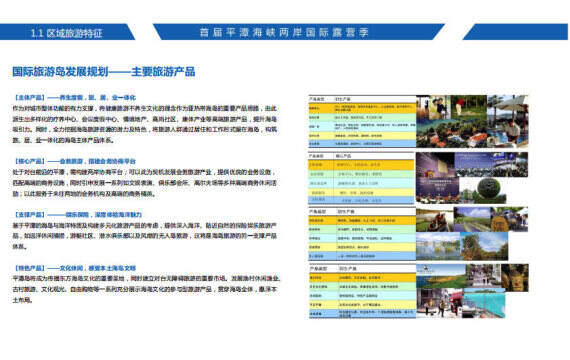The image size is (570, 360).
Task: Click the paragraph text under 【核心产品】
Action: (x=145, y=183)
